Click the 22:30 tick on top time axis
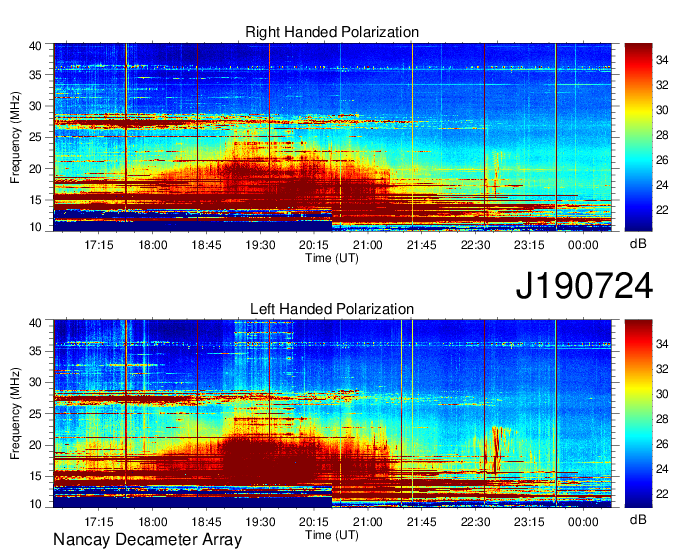Image resolution: width=680 pixels, height=552 pixels. (x=475, y=245)
